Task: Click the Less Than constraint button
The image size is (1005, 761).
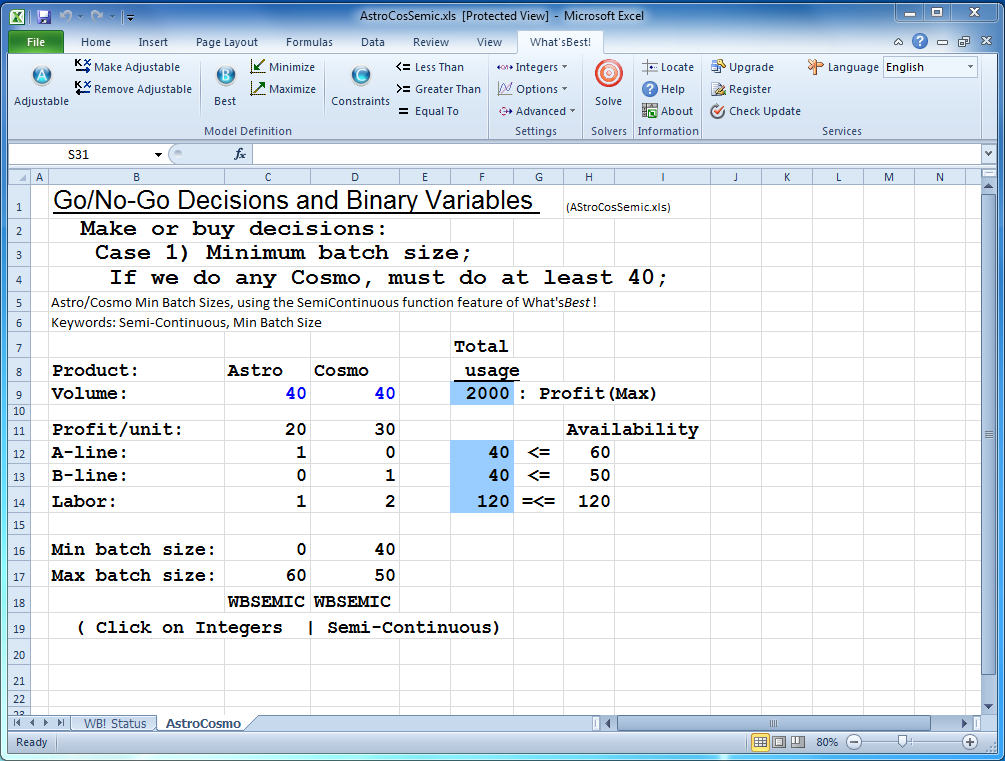Action: coord(430,67)
